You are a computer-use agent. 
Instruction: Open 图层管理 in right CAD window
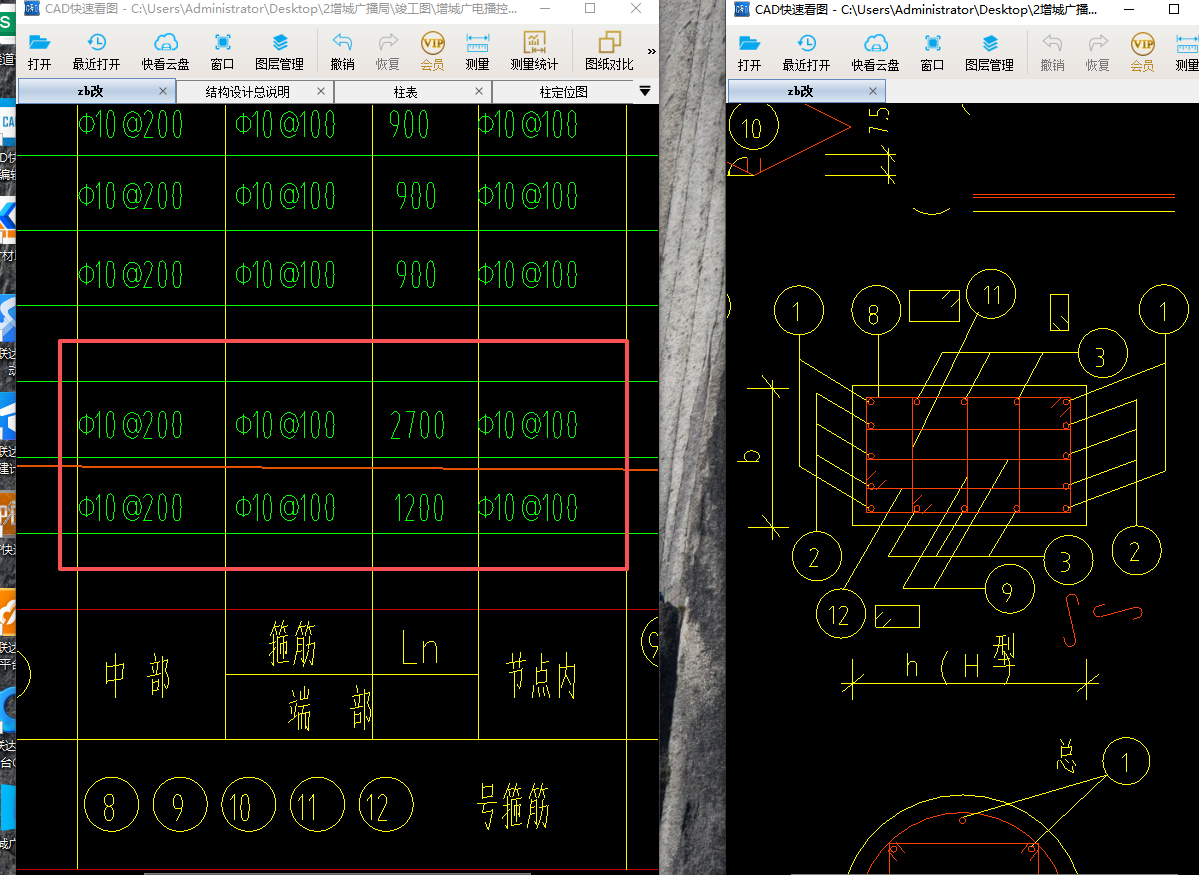(x=989, y=51)
